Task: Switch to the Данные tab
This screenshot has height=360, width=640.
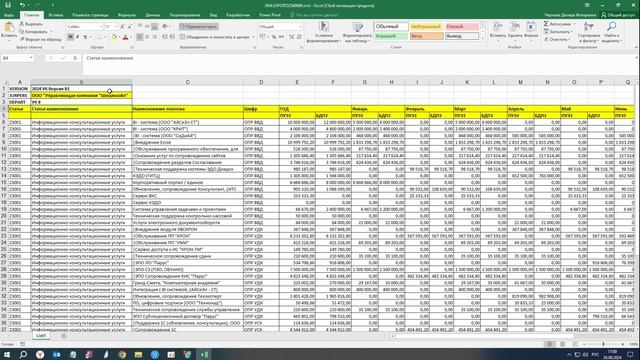Action: click(x=153, y=15)
